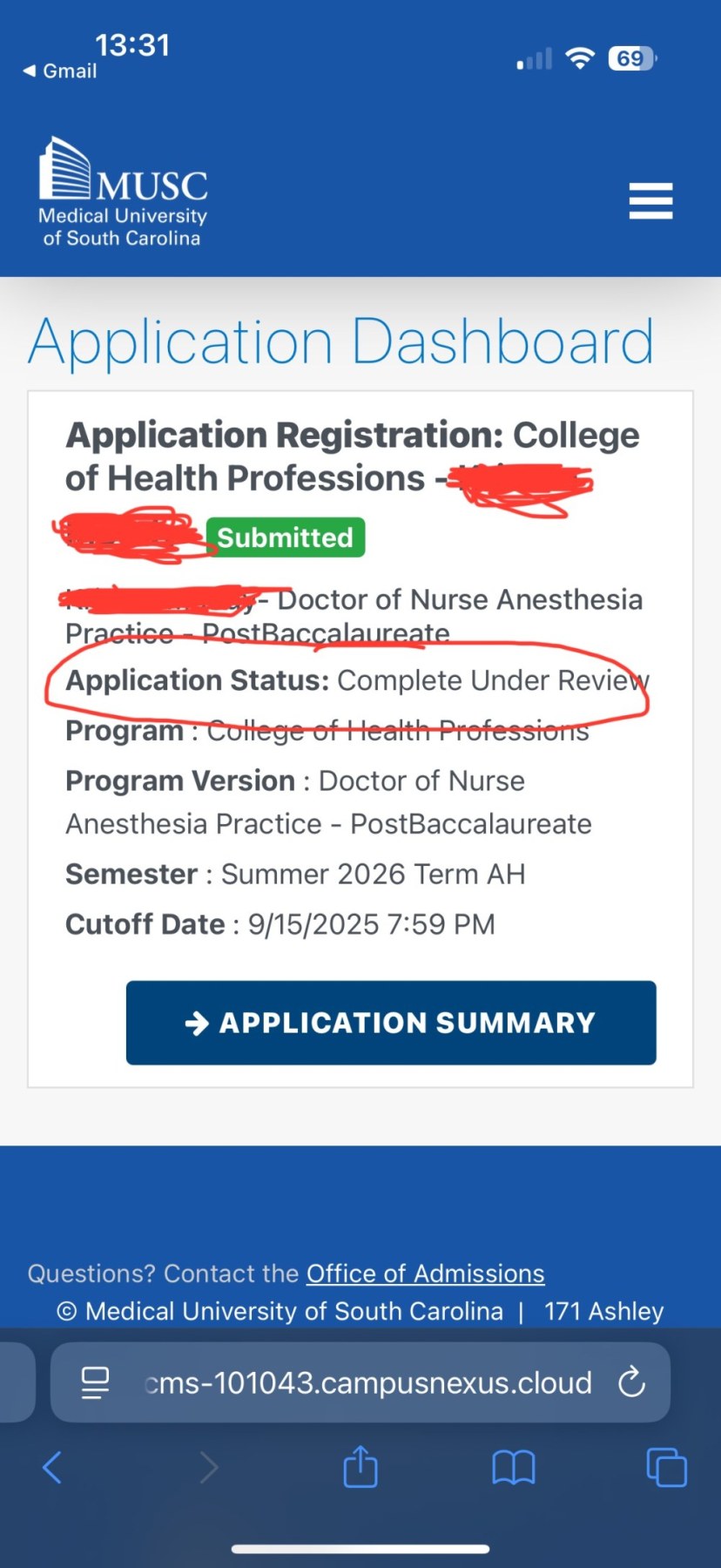Tap the 13:31 clock in status bar
The height and width of the screenshot is (1568, 721).
132,44
